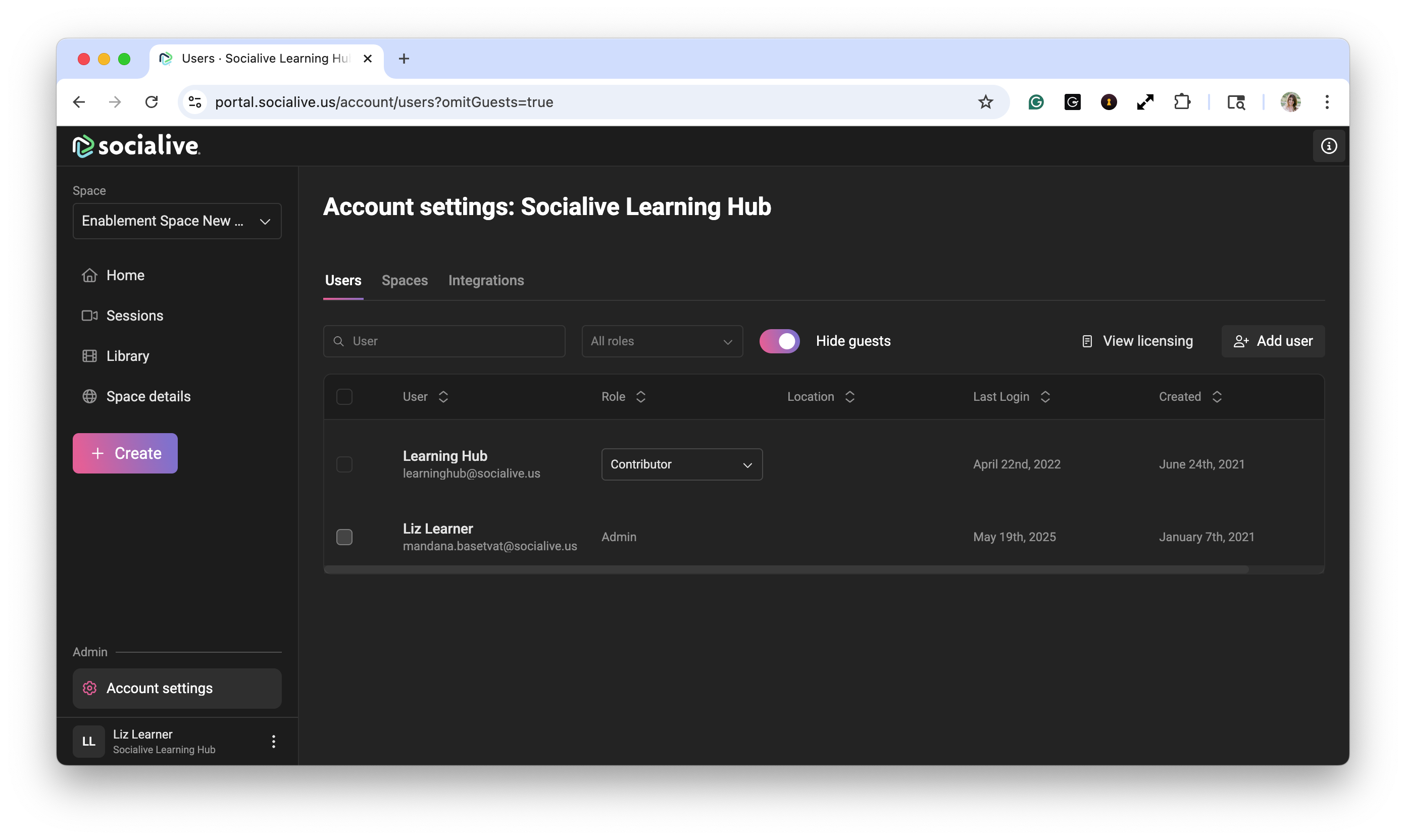Go to Library in sidebar
This screenshot has width=1406, height=840.
pos(127,356)
